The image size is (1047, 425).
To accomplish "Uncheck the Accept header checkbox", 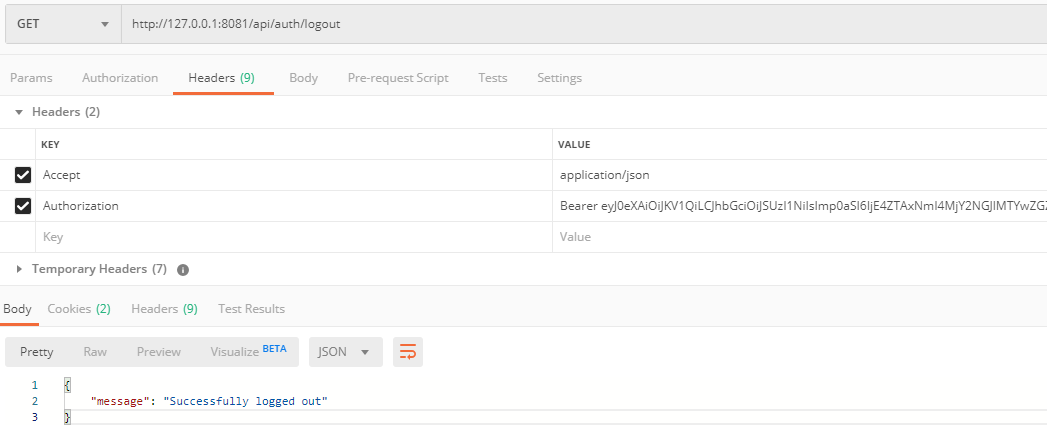I will pyautogui.click(x=23, y=175).
